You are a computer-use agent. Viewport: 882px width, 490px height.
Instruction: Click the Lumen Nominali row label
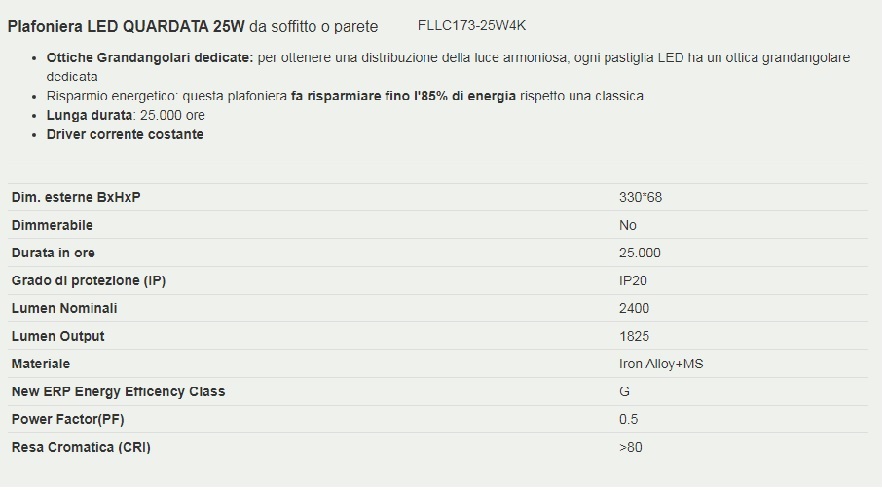pyautogui.click(x=65, y=308)
